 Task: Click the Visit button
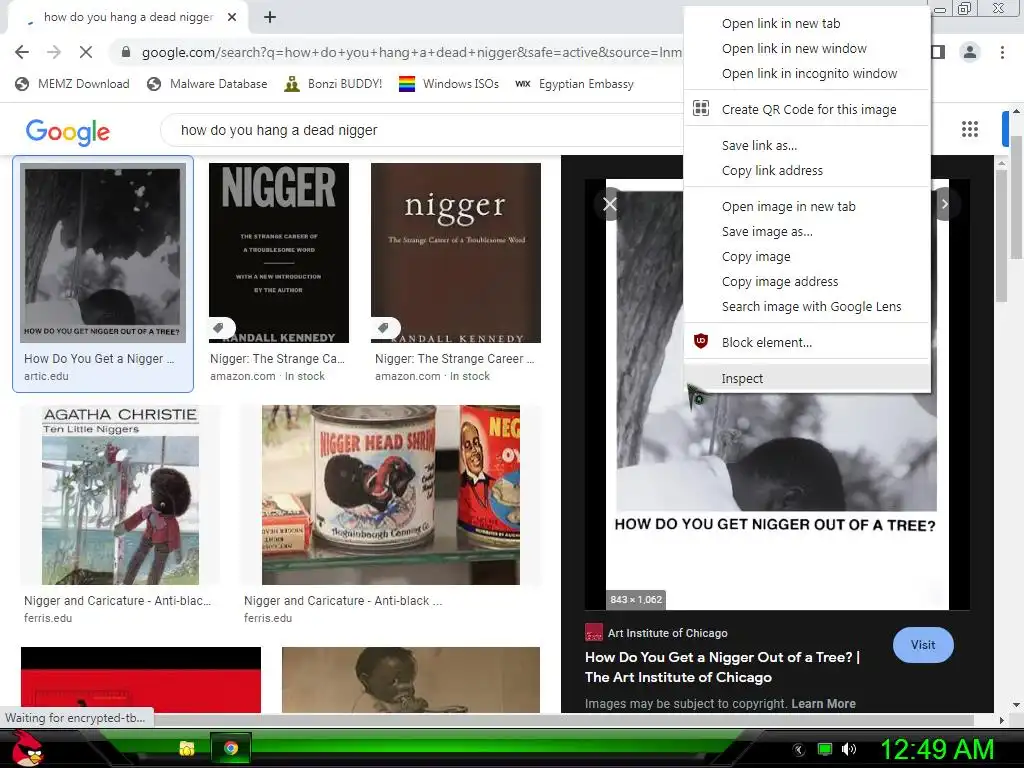(x=923, y=645)
